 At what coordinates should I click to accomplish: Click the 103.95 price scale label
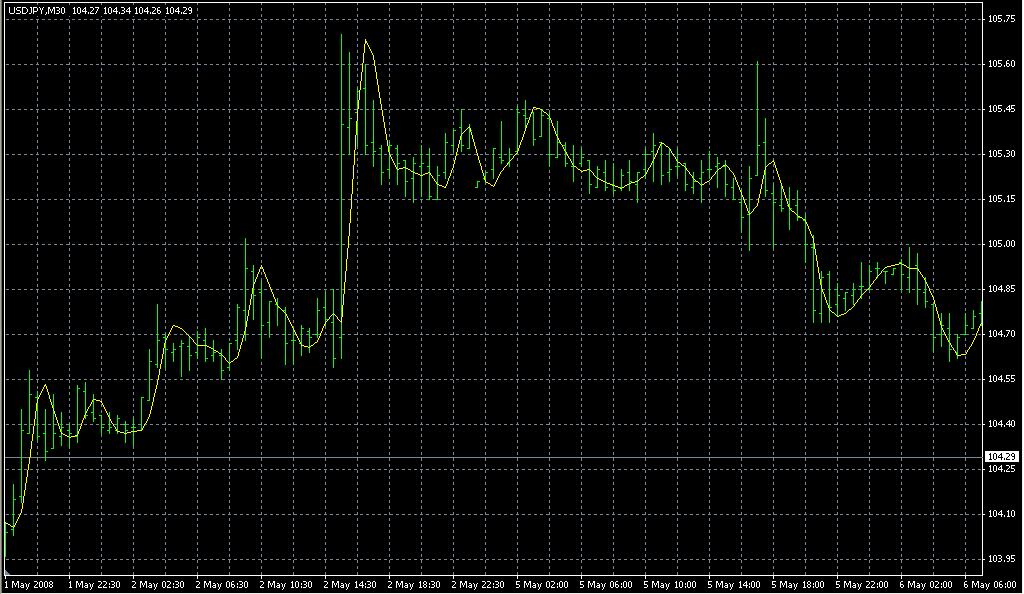click(x=1001, y=559)
